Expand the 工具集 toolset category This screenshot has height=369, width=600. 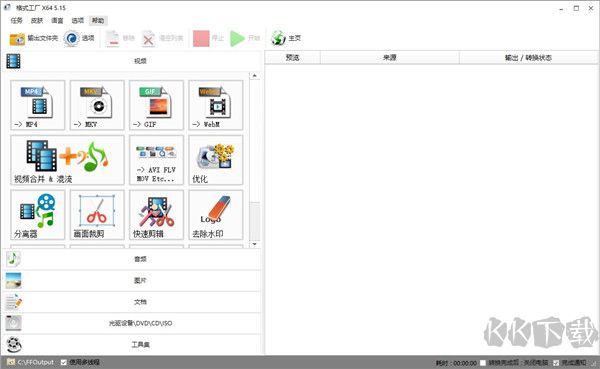tap(132, 345)
